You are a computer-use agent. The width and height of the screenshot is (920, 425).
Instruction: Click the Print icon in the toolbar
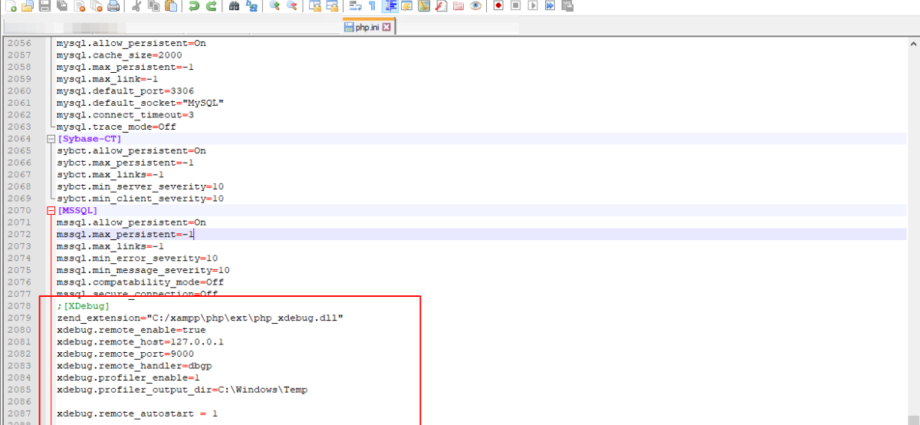pos(113,6)
